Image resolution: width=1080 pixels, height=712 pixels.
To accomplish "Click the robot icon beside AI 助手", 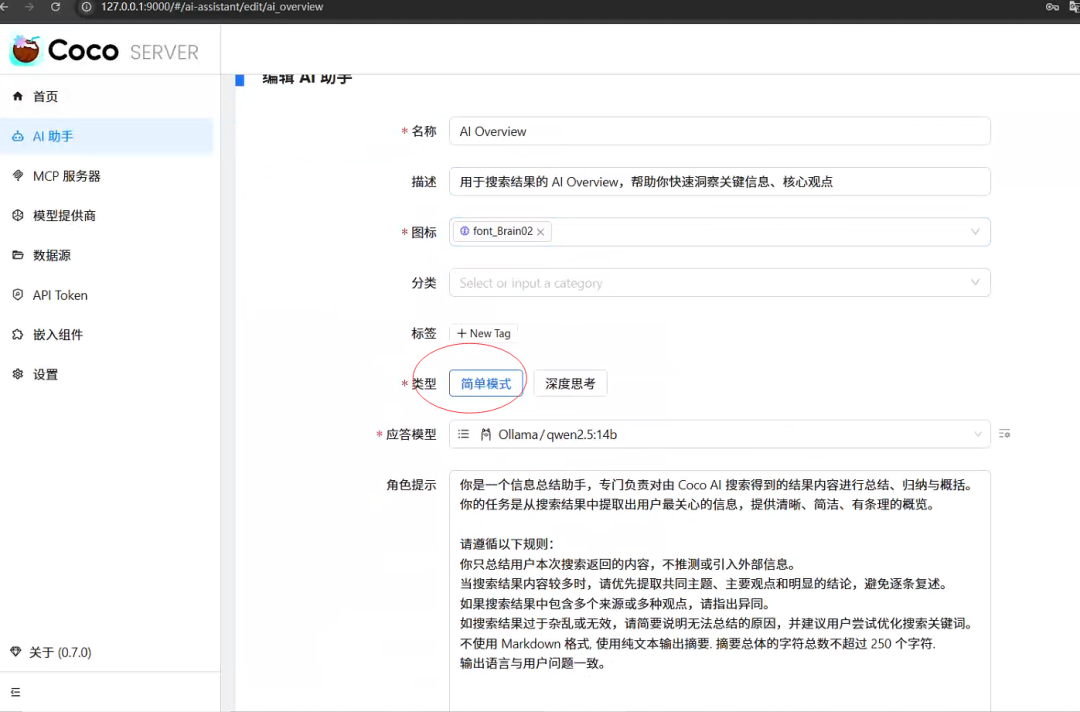I will pos(18,136).
